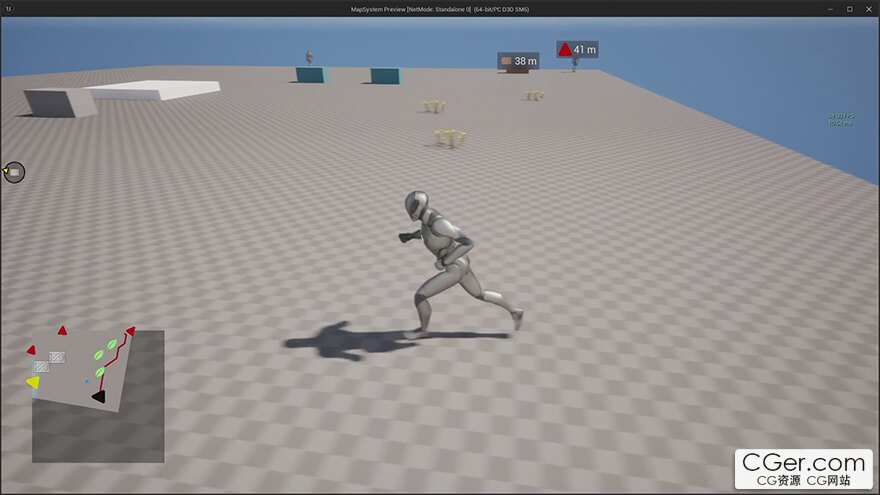880x495 pixels.
Task: Click the left teal box in the distance
Action: click(311, 75)
